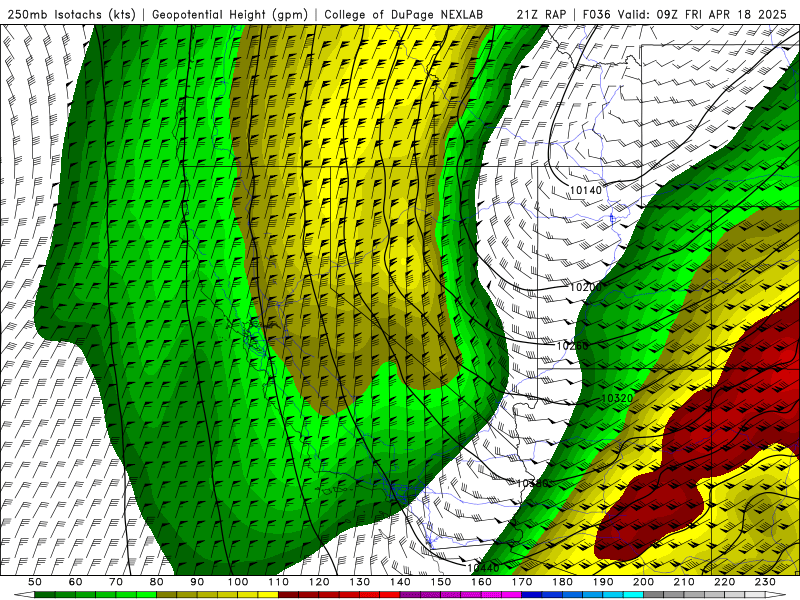The image size is (800, 600).
Task: Click the 10140 height contour label
Action: pos(586,190)
